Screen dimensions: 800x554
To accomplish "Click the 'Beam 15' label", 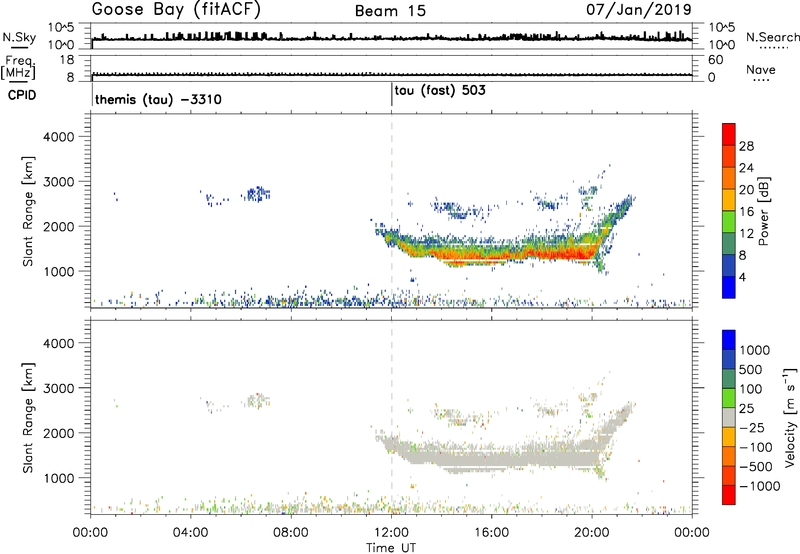I will (x=390, y=11).
